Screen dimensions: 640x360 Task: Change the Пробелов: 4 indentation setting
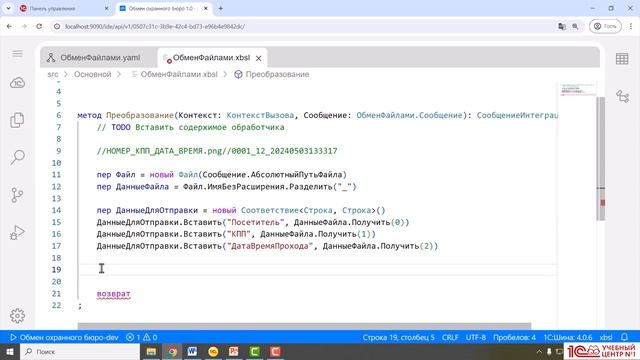coord(514,338)
